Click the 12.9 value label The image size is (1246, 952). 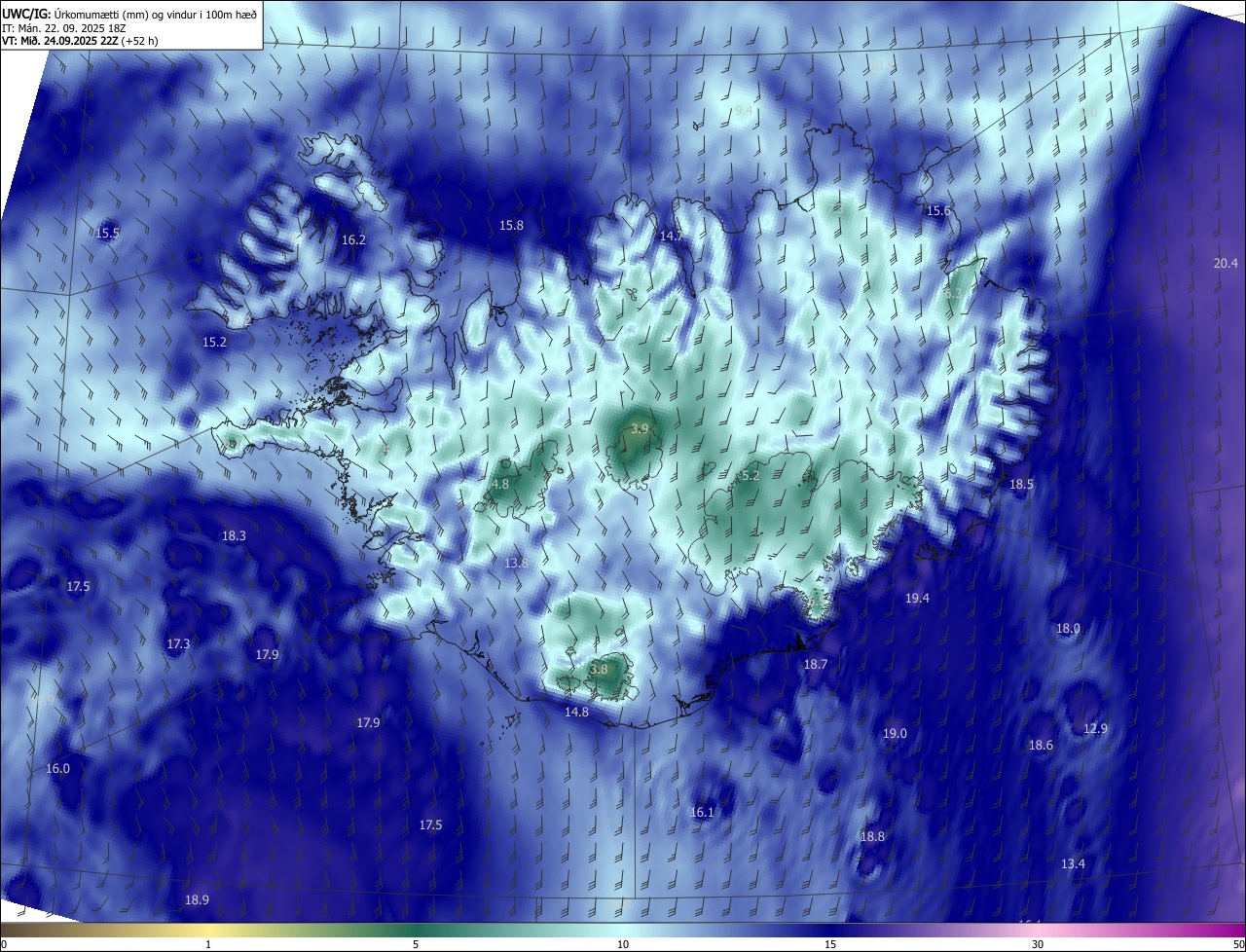click(x=1095, y=729)
